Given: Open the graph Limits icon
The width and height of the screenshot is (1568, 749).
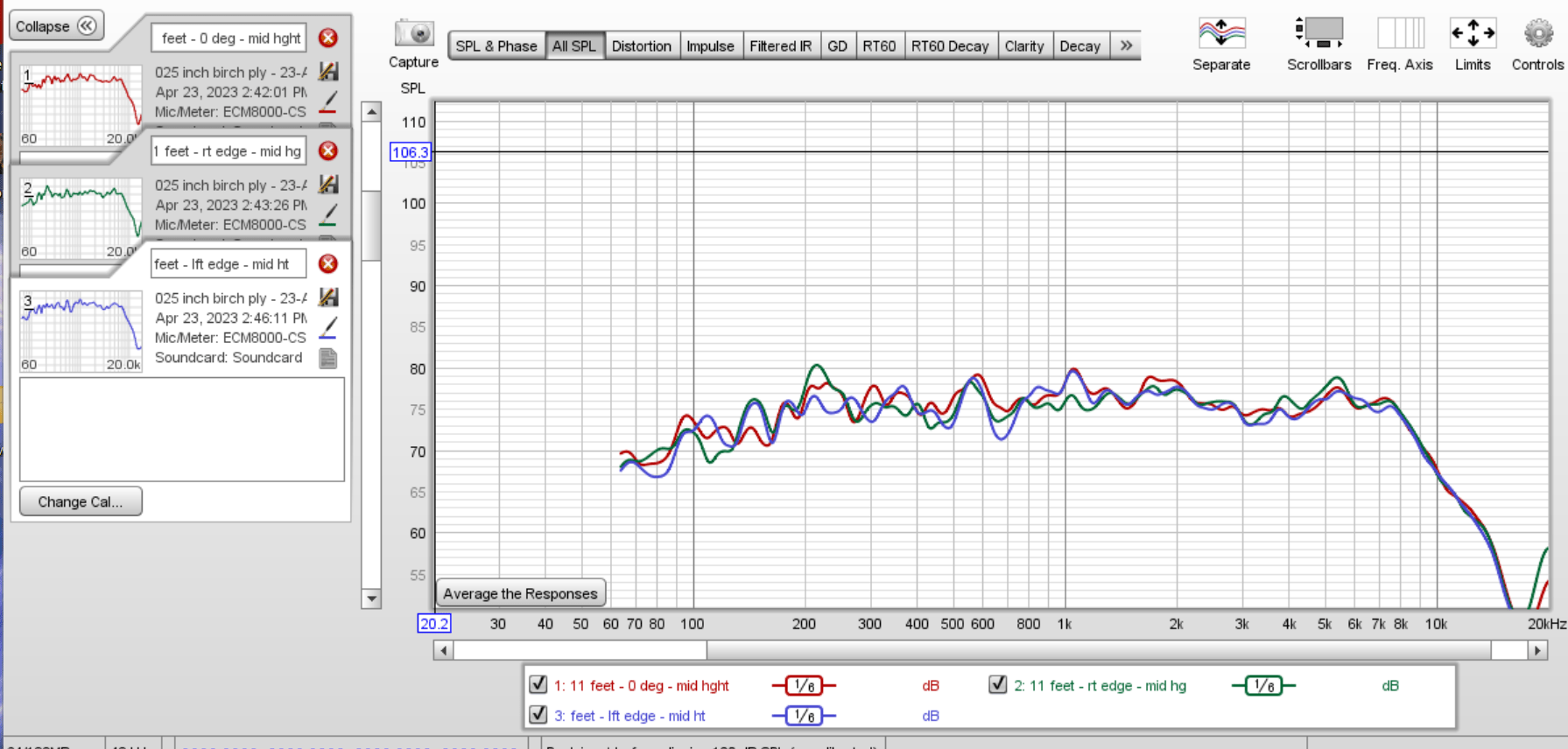Looking at the screenshot, I should tap(1473, 33).
